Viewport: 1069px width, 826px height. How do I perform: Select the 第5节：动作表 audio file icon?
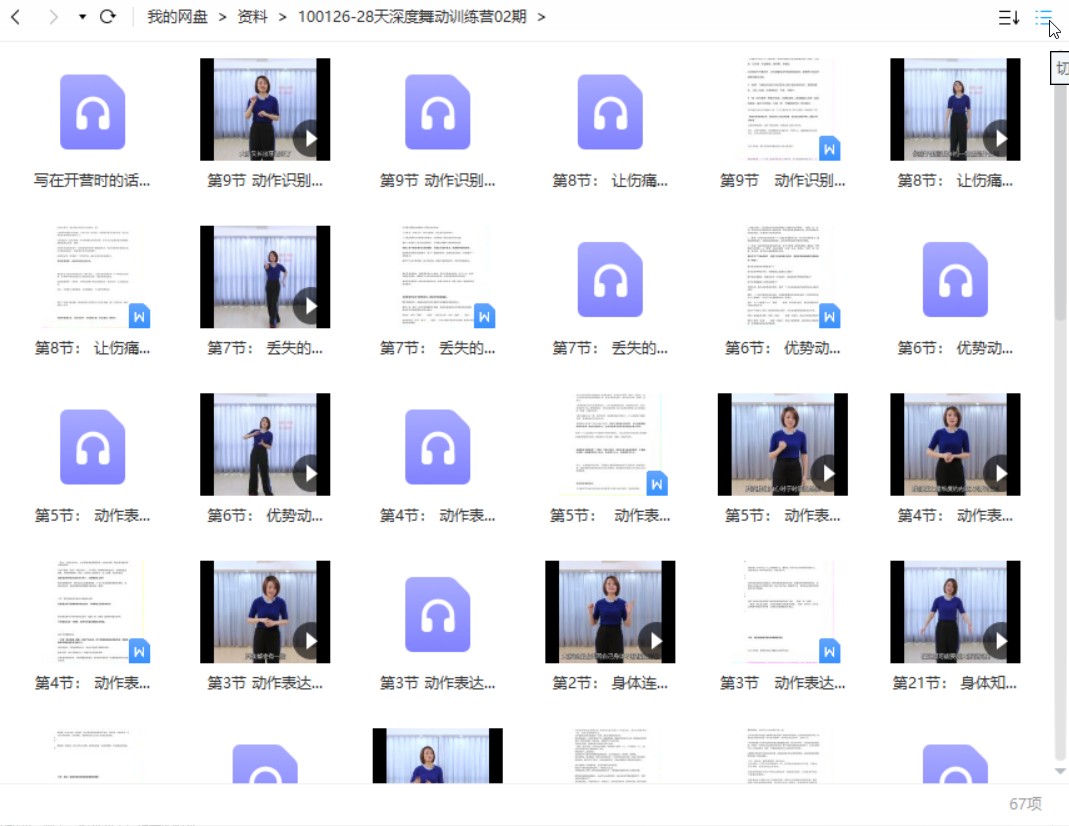point(93,447)
